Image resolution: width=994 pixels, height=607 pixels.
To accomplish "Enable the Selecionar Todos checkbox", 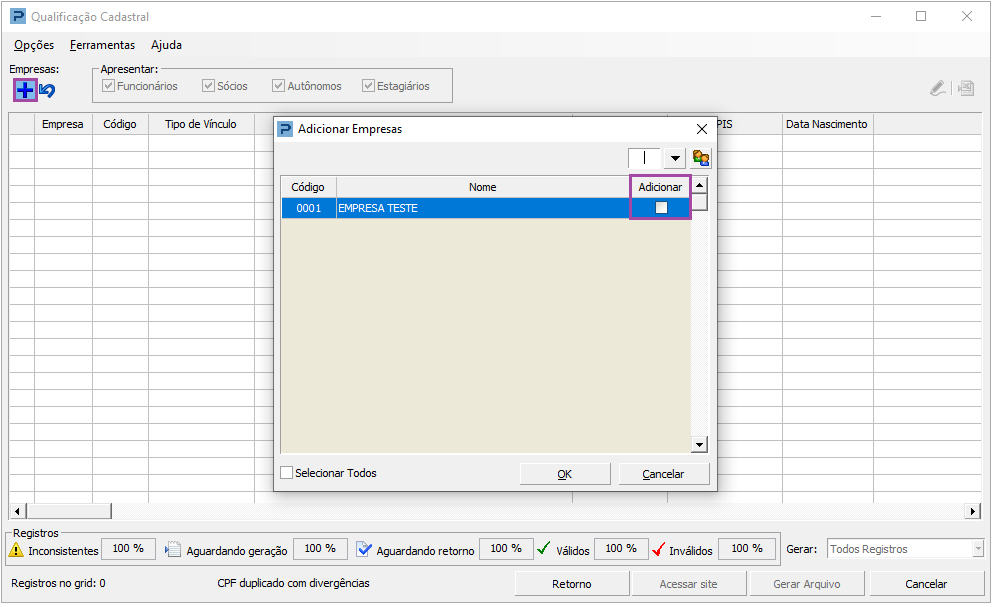I will [287, 473].
